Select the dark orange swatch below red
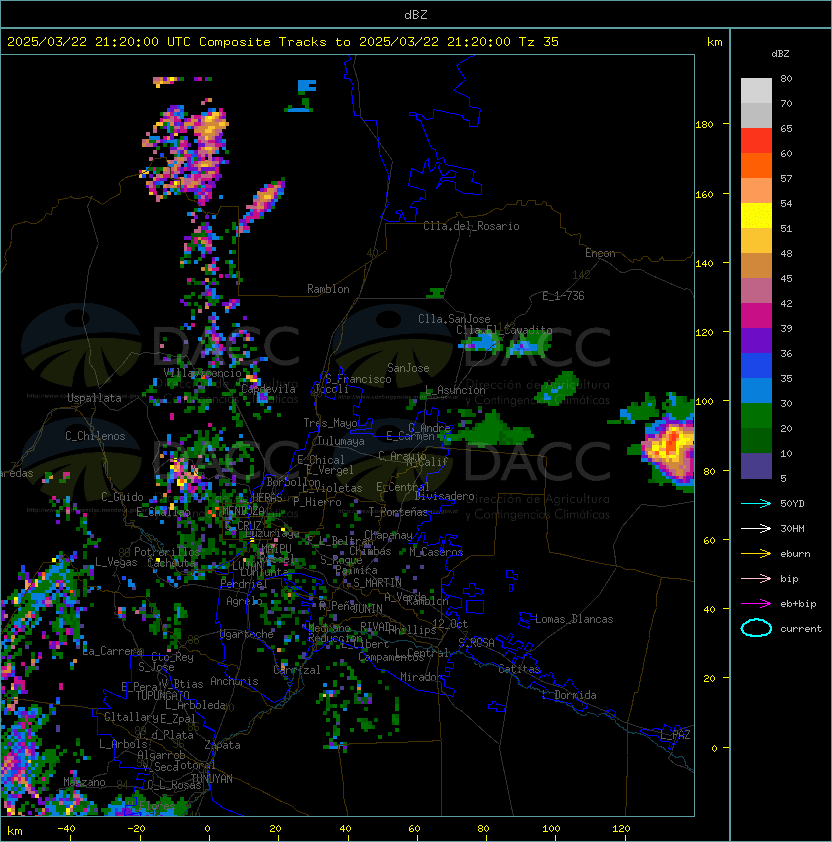 tap(756, 165)
